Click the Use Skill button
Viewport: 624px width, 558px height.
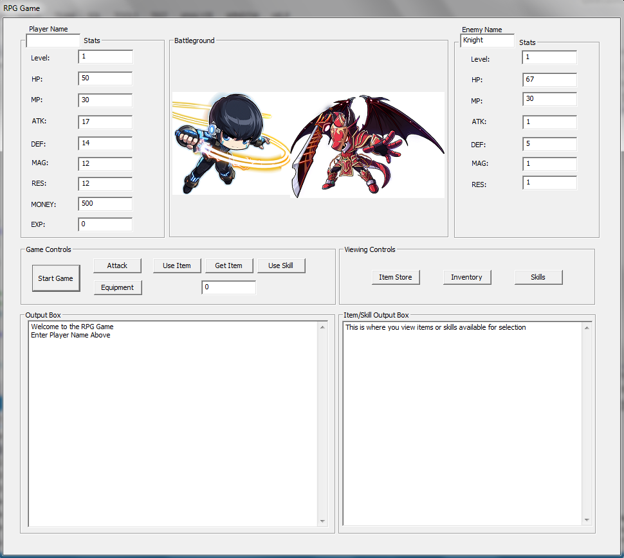pyautogui.click(x=281, y=265)
